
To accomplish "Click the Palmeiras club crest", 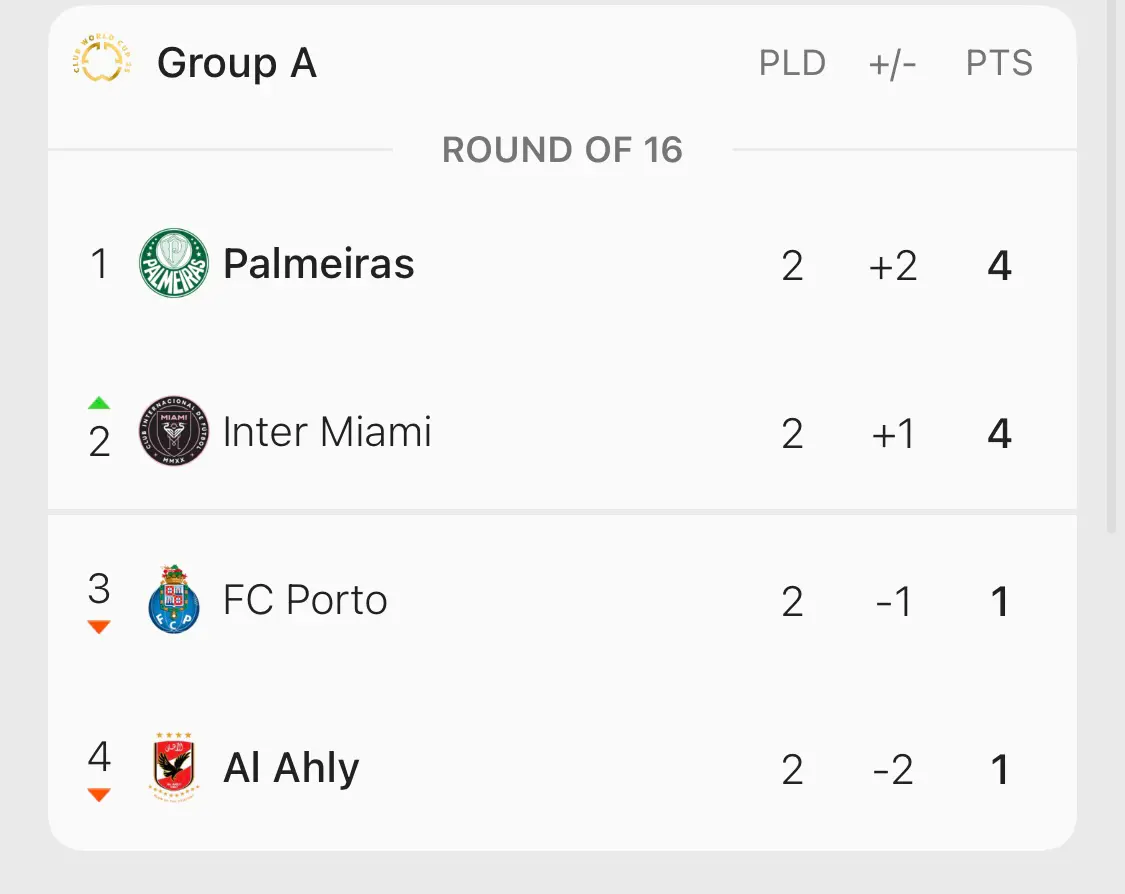I will pos(174,263).
